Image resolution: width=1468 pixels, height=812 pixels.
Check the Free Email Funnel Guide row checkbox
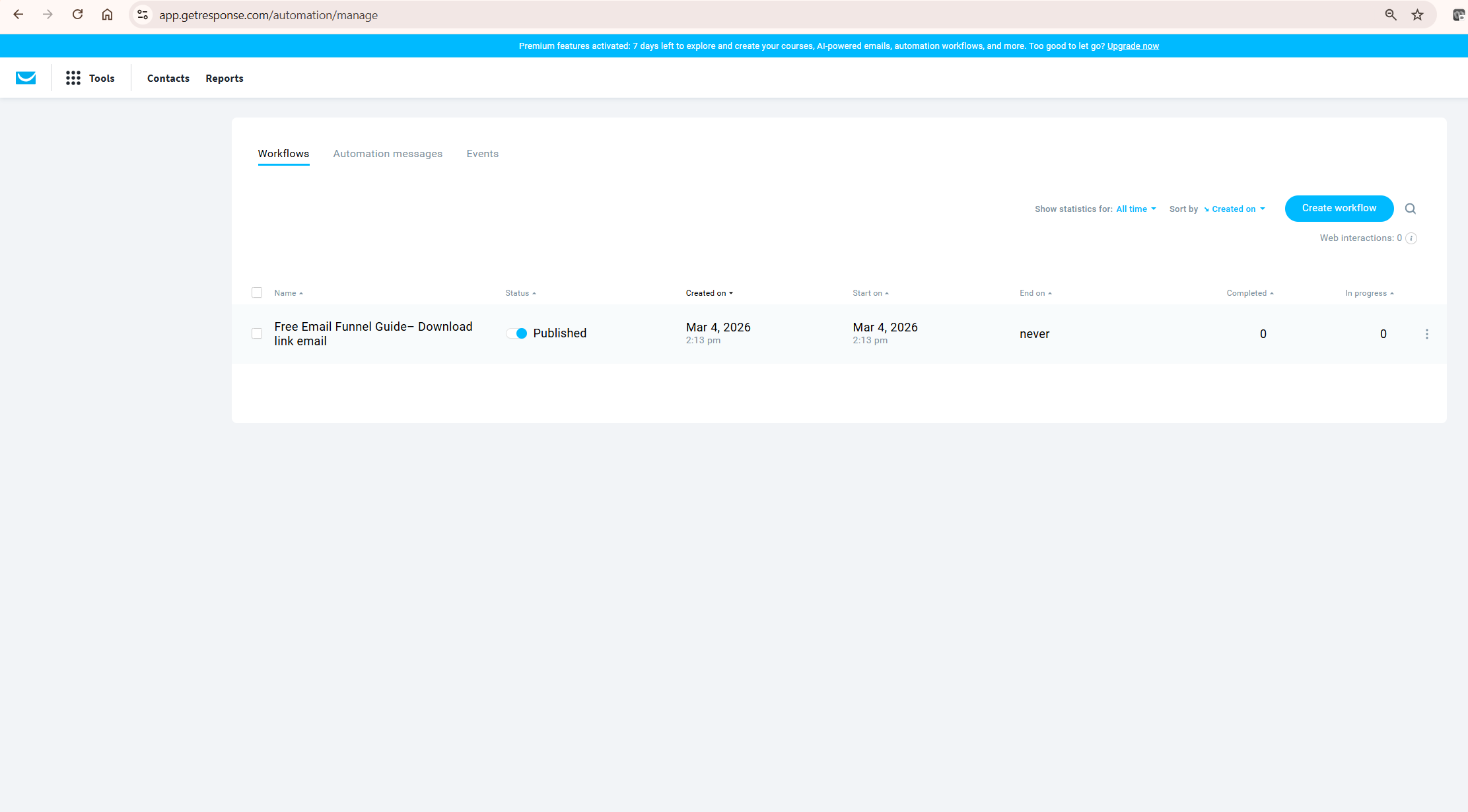click(257, 333)
